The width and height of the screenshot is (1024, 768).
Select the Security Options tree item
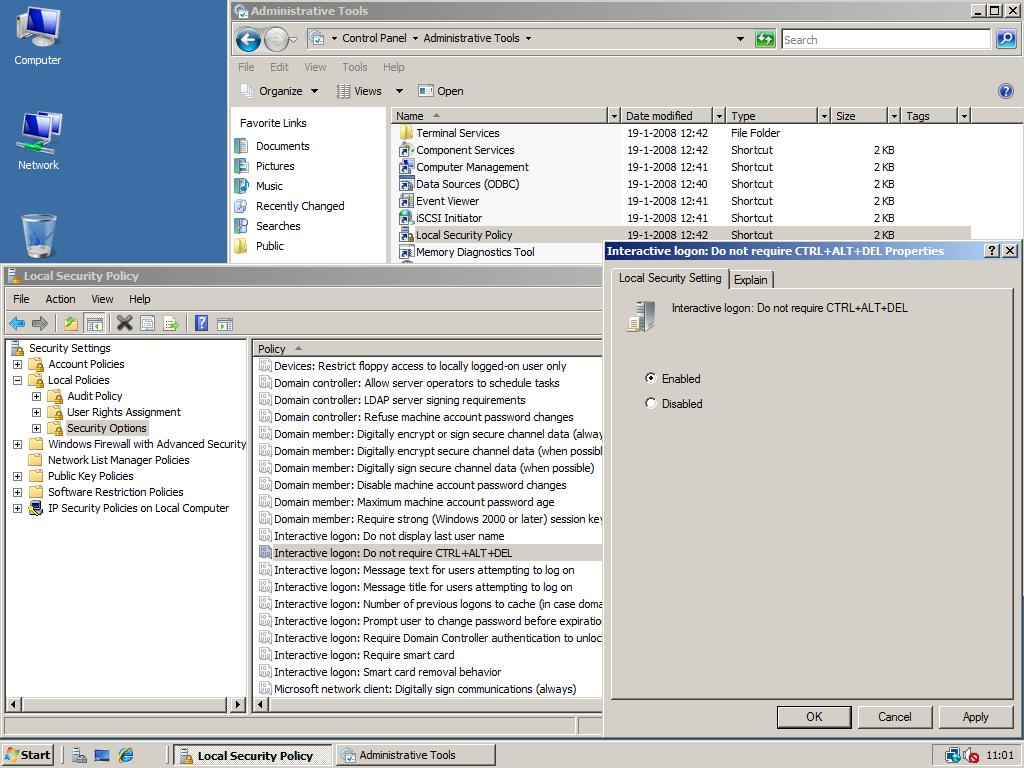(x=106, y=428)
